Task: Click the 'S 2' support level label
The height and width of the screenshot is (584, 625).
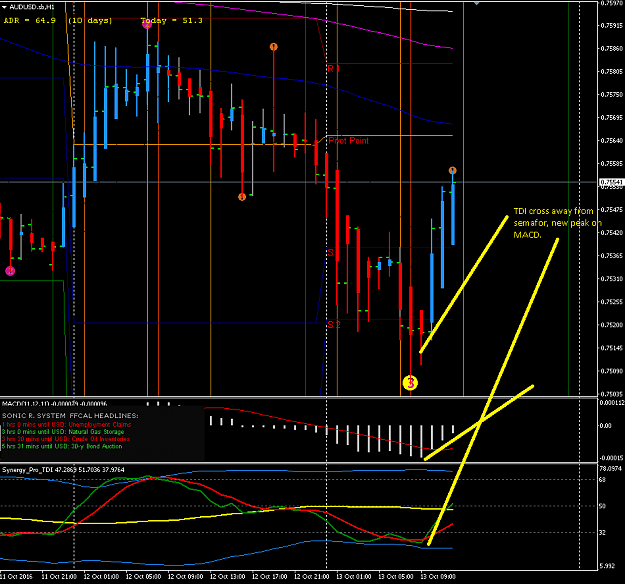Action: tap(334, 325)
